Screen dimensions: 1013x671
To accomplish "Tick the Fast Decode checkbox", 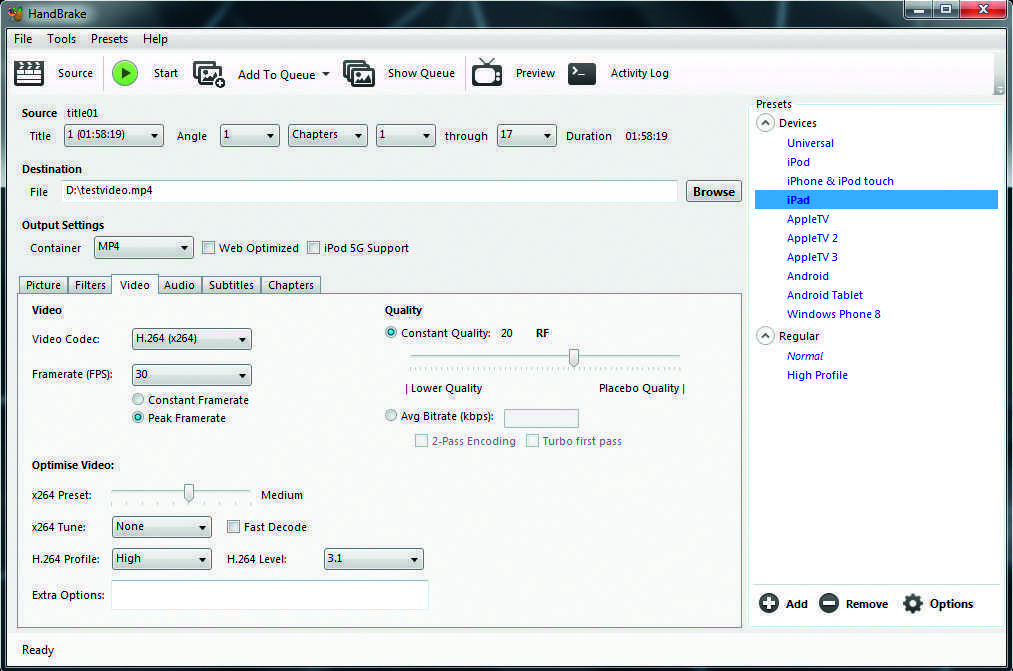I will pyautogui.click(x=234, y=527).
